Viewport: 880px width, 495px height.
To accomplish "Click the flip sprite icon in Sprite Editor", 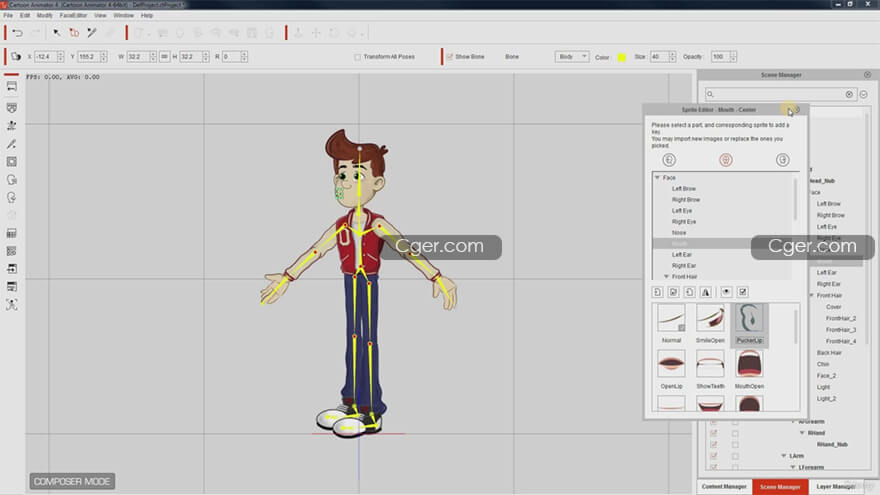I will pos(706,291).
